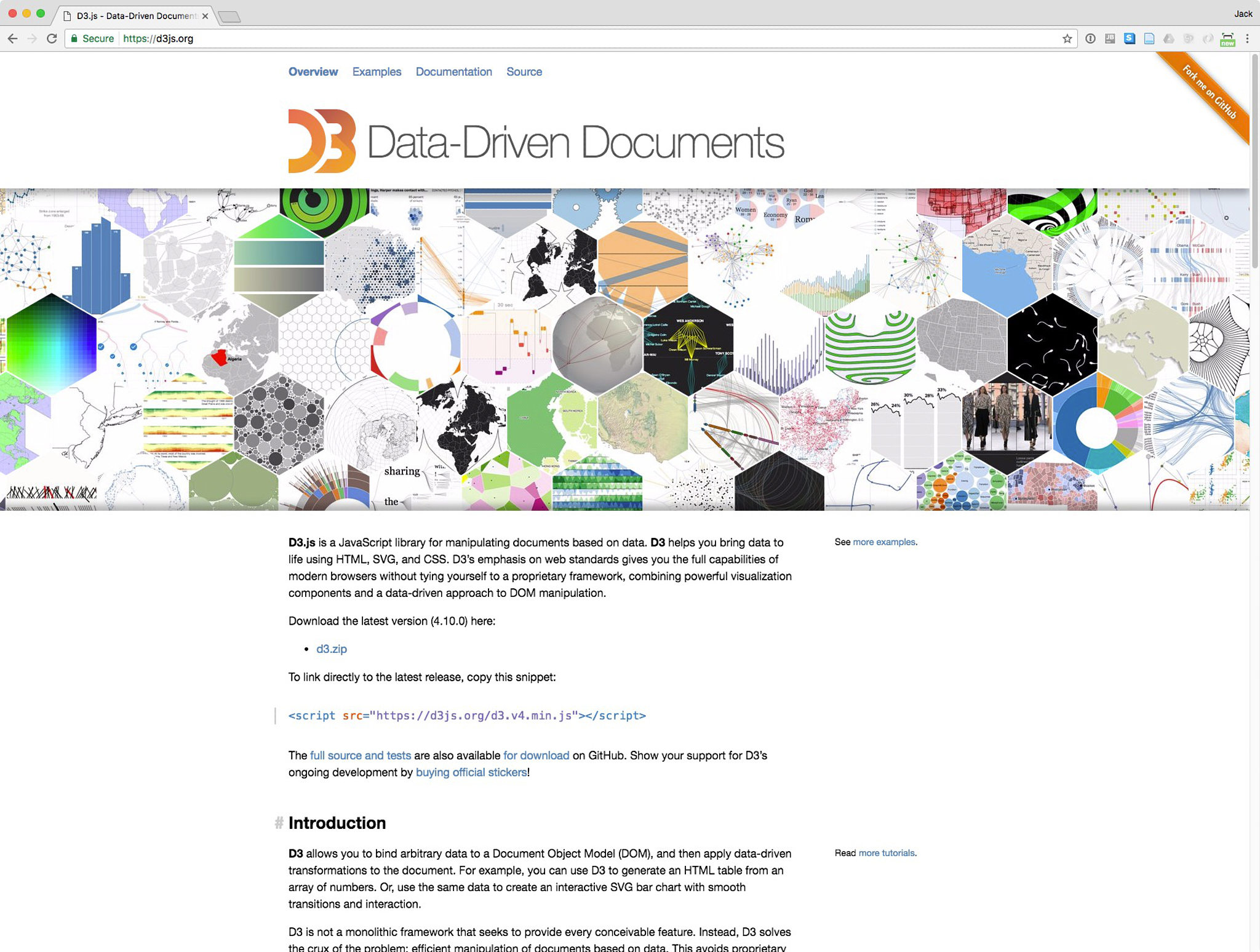Click the 'buying official stickers' link
The image size is (1260, 952).
pyautogui.click(x=471, y=772)
